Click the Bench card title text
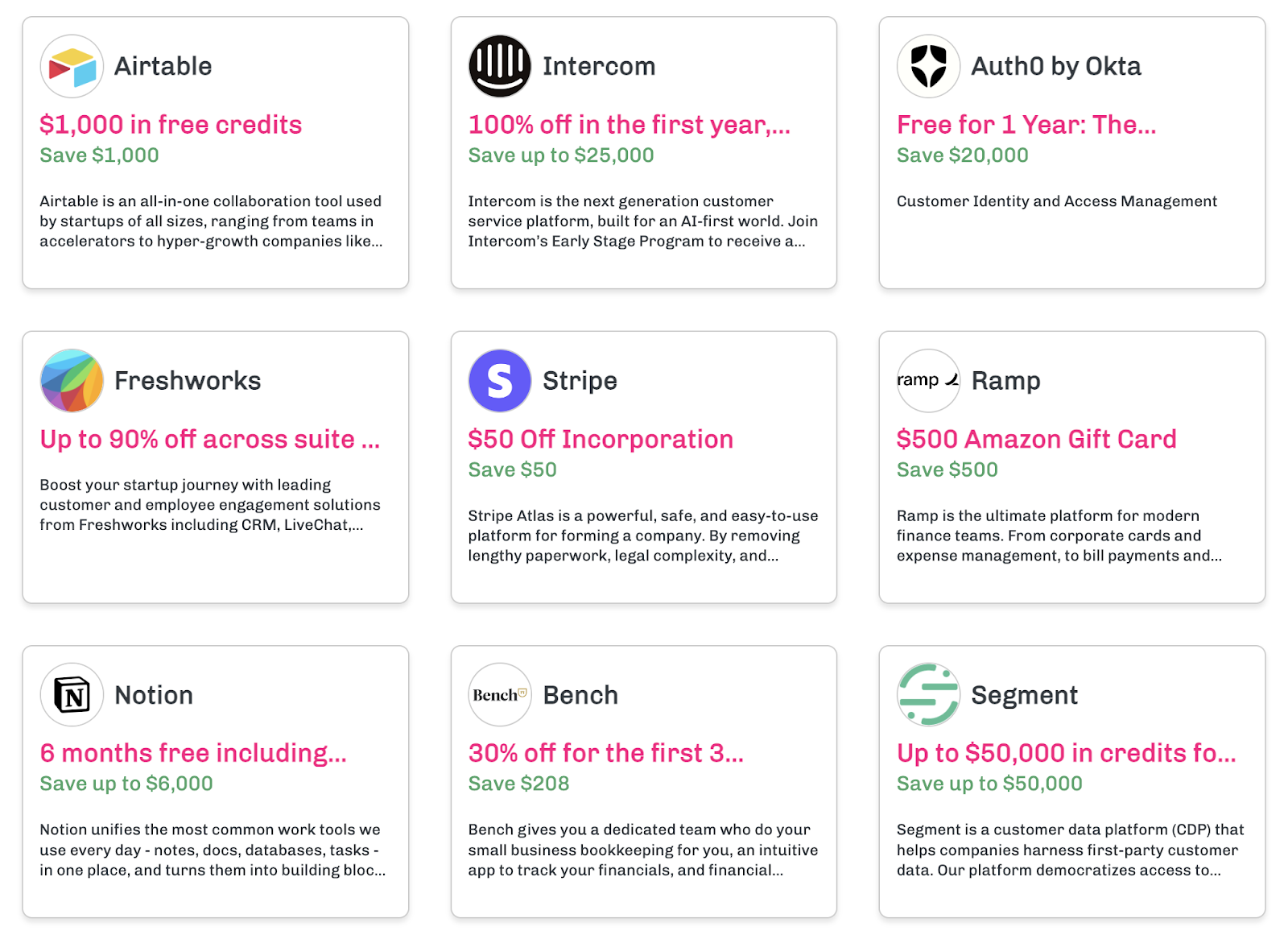This screenshot has height=939, width=1288. coord(580,695)
